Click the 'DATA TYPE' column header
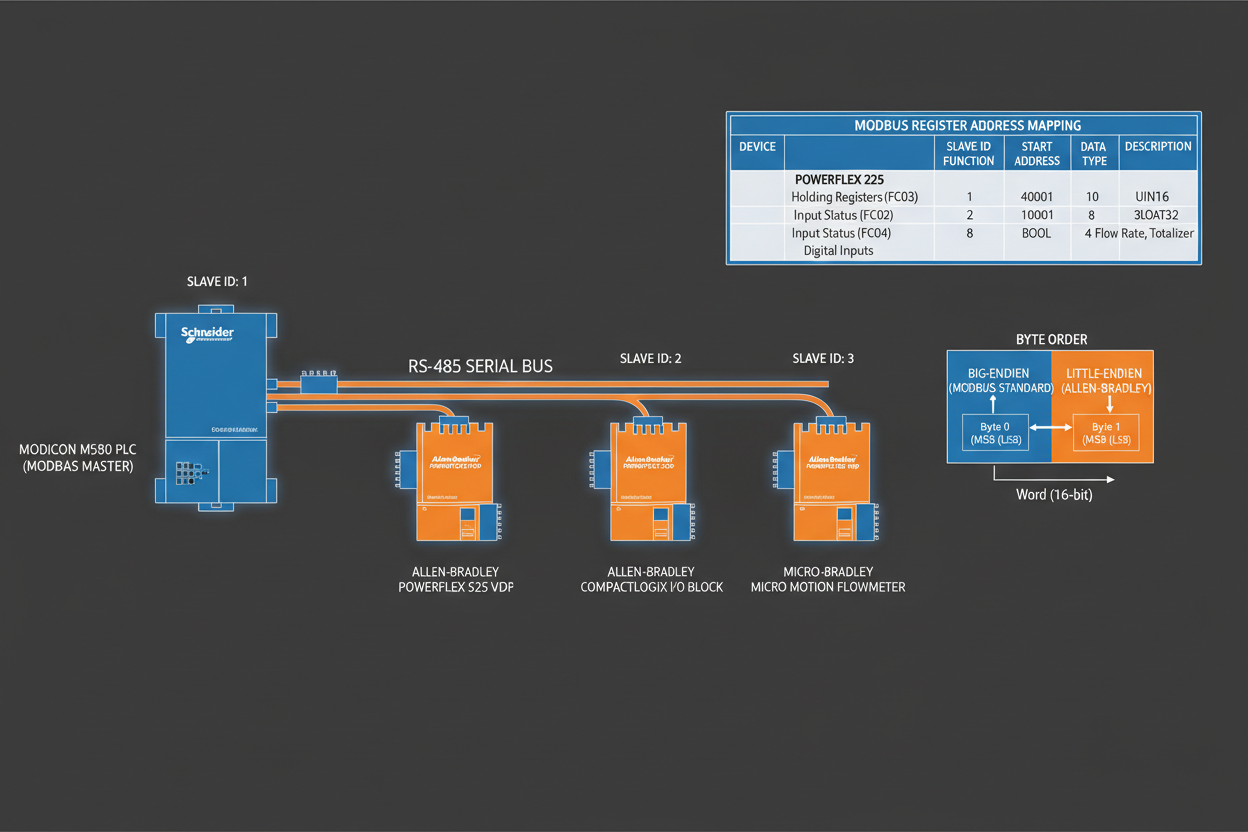Image resolution: width=1248 pixels, height=832 pixels. 1094,153
